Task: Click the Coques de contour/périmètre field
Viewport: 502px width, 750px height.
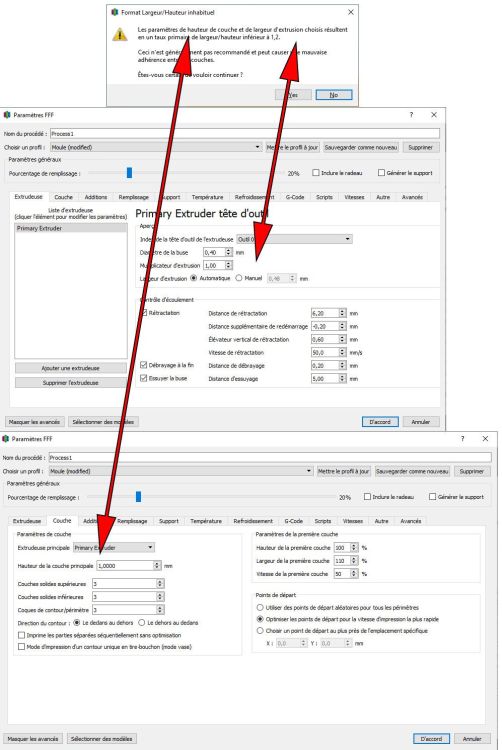Action: pyautogui.click(x=124, y=610)
